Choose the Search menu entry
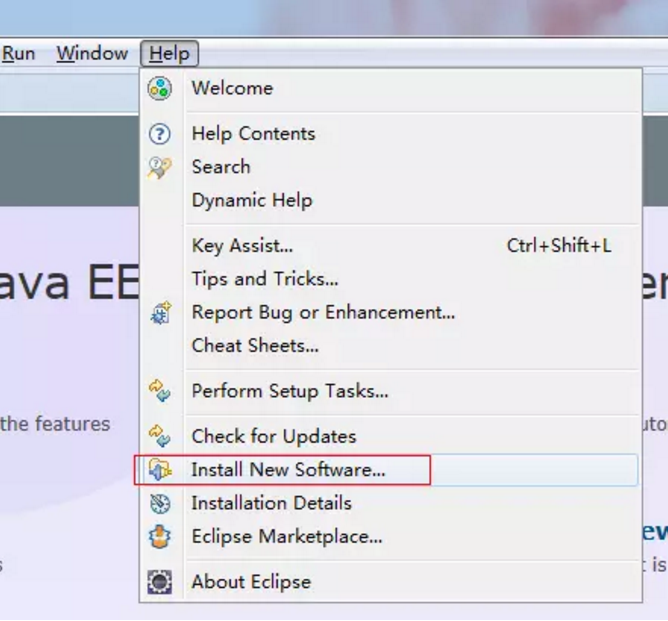Image resolution: width=668 pixels, height=621 pixels. point(390,167)
